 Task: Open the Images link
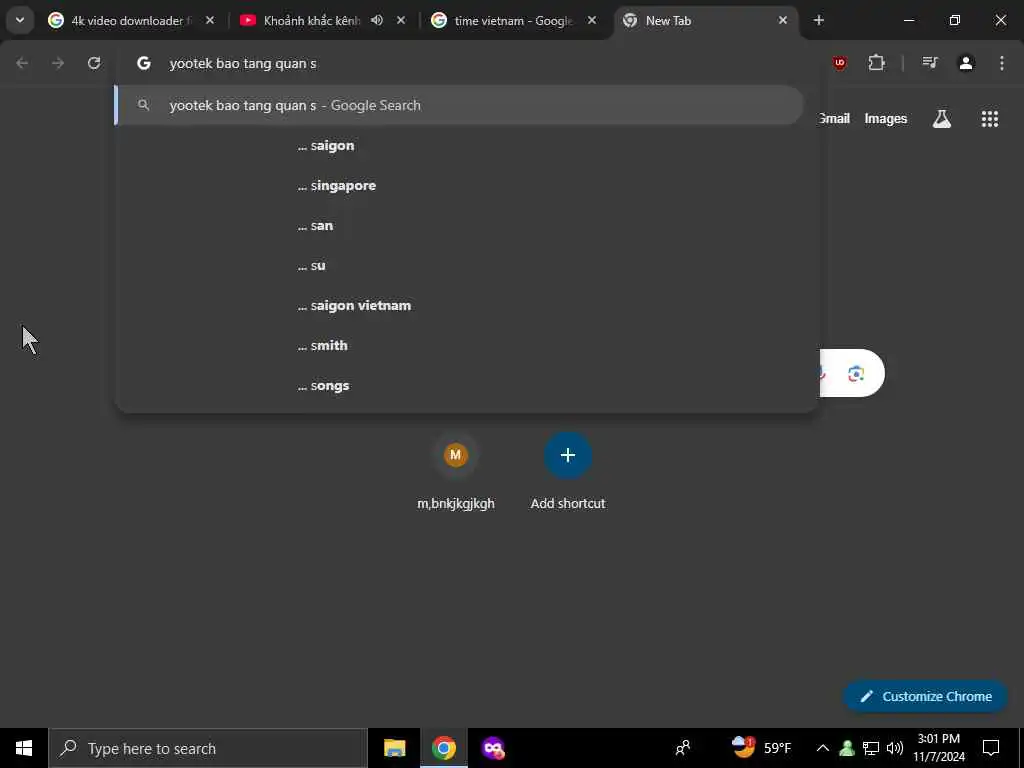(886, 118)
